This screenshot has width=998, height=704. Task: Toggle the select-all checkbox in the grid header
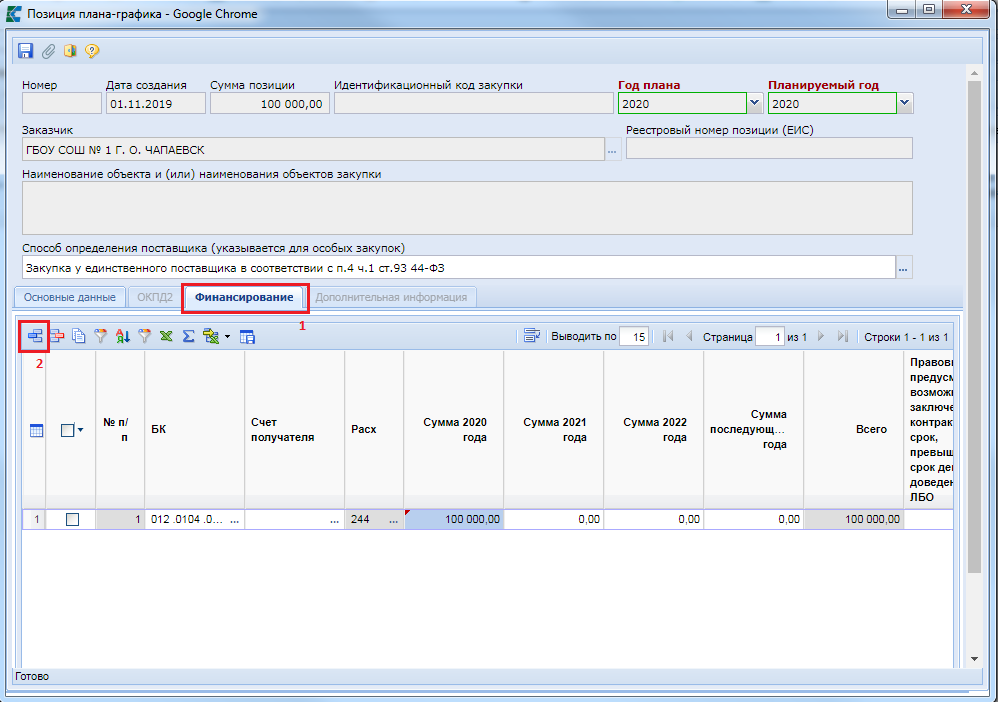[x=67, y=430]
